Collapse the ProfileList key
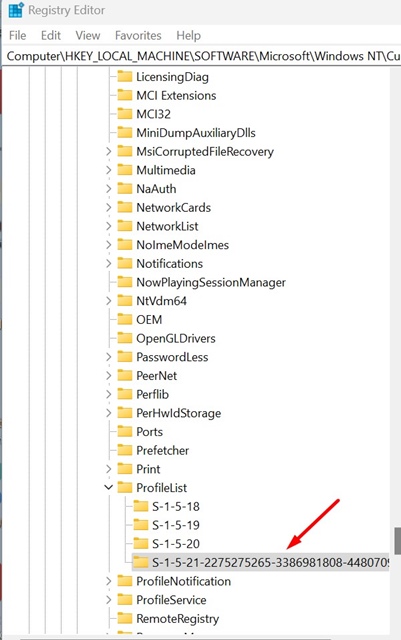 [109, 487]
